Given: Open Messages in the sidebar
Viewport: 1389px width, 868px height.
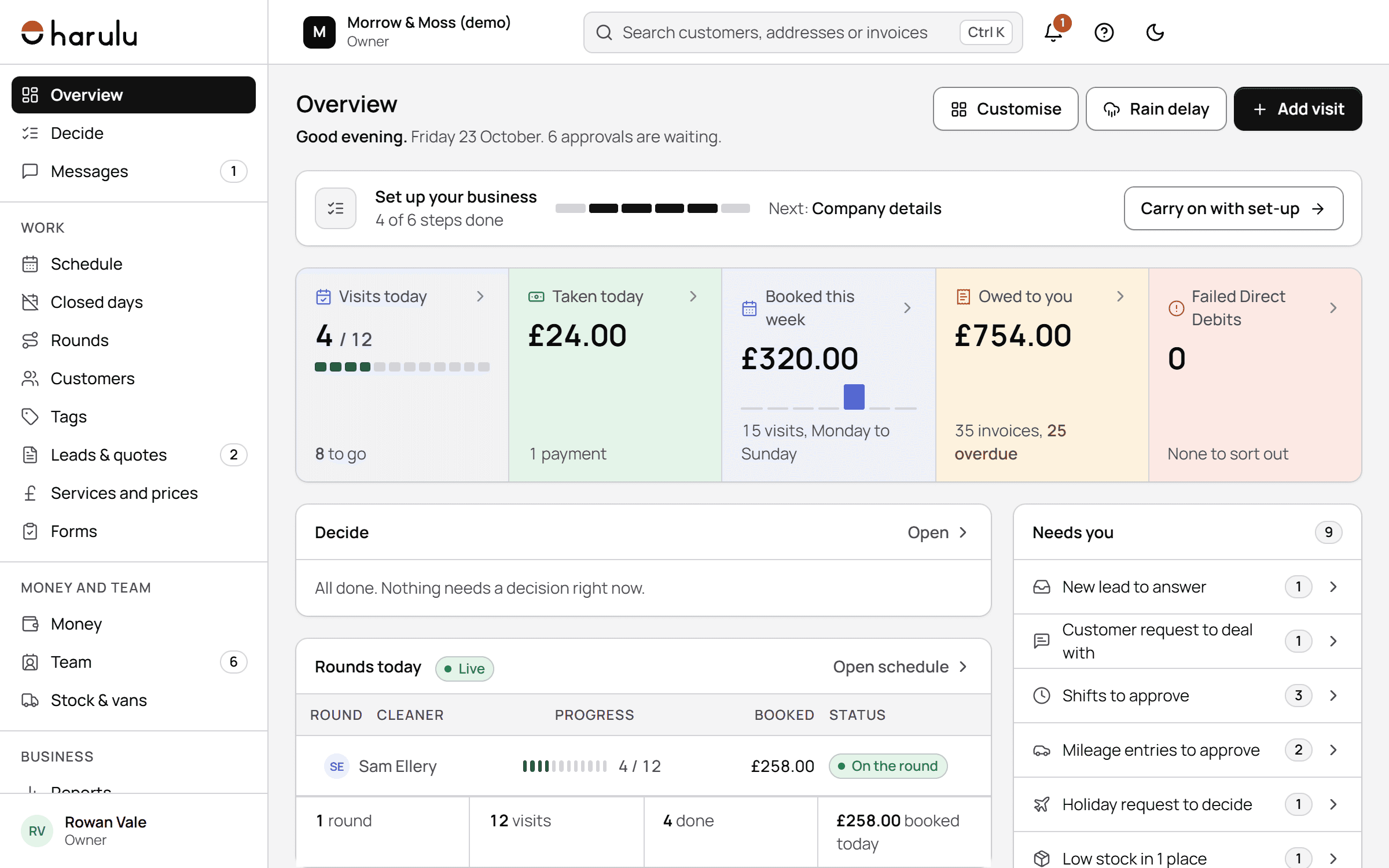Looking at the screenshot, I should [134, 171].
